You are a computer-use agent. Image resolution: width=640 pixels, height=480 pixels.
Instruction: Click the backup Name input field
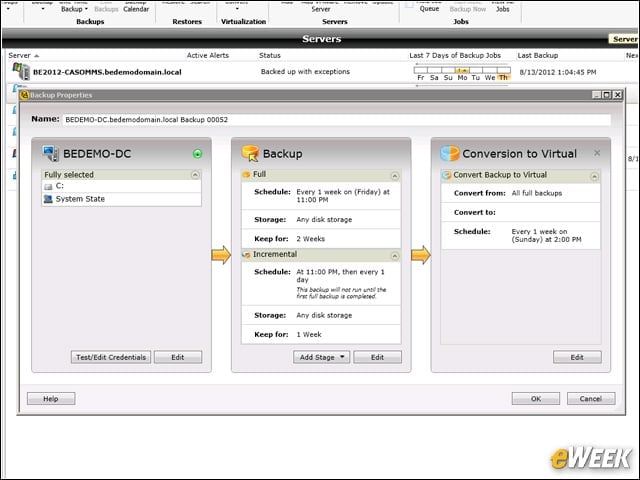[337, 120]
